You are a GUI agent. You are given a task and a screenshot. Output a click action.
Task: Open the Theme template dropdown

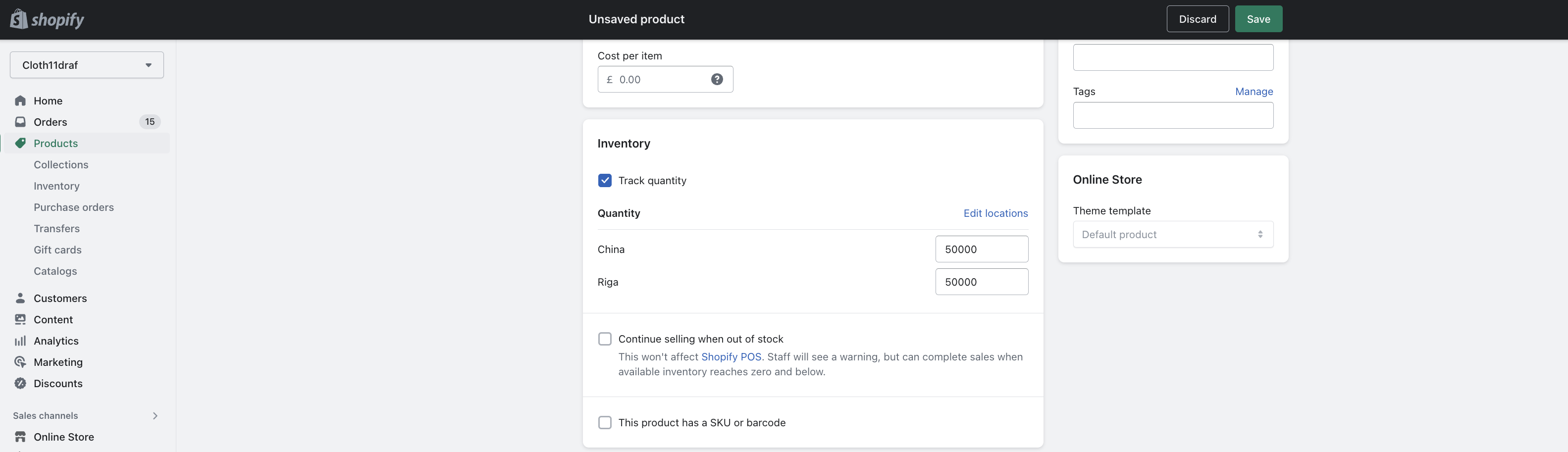point(1173,234)
